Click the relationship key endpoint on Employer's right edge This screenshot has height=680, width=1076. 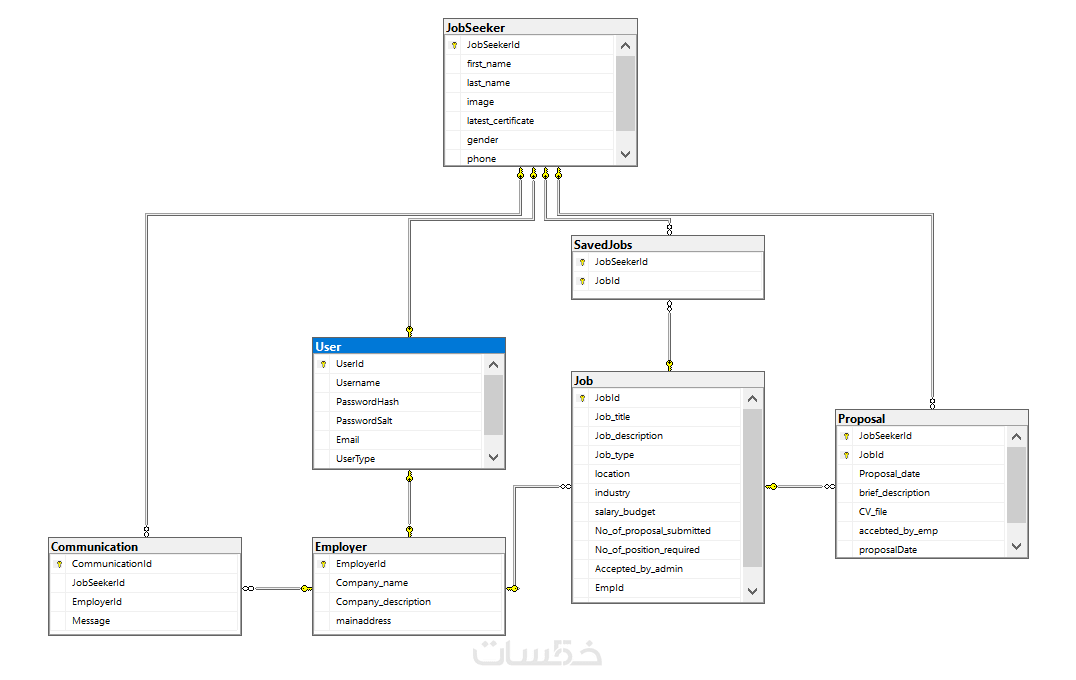coord(513,588)
